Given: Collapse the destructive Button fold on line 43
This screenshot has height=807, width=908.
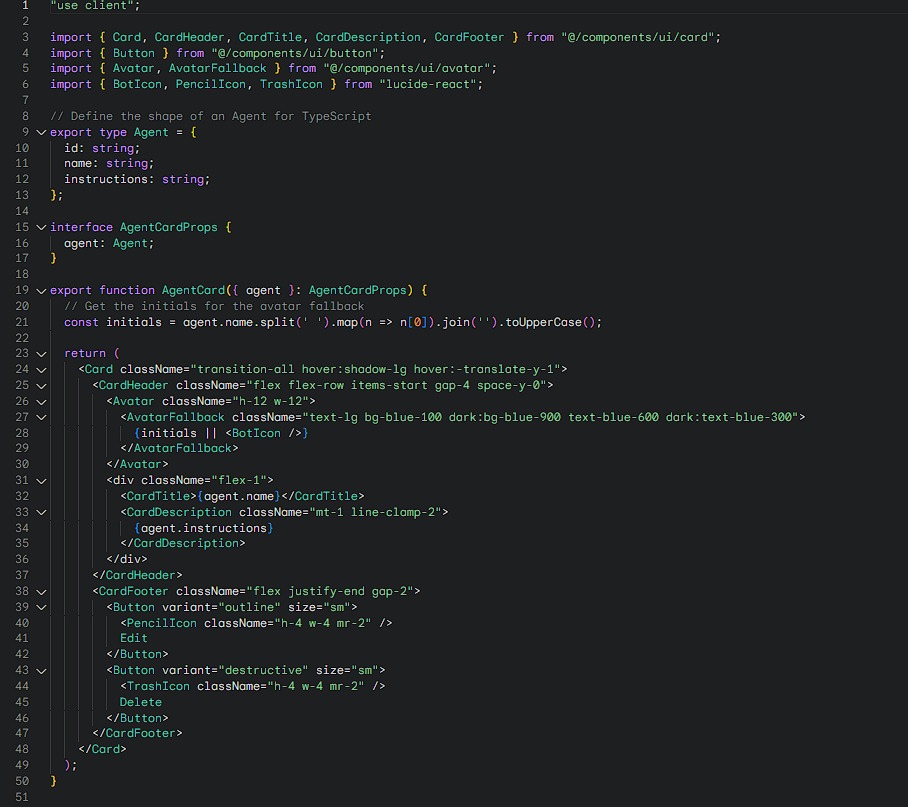Looking at the screenshot, I should tap(41, 671).
